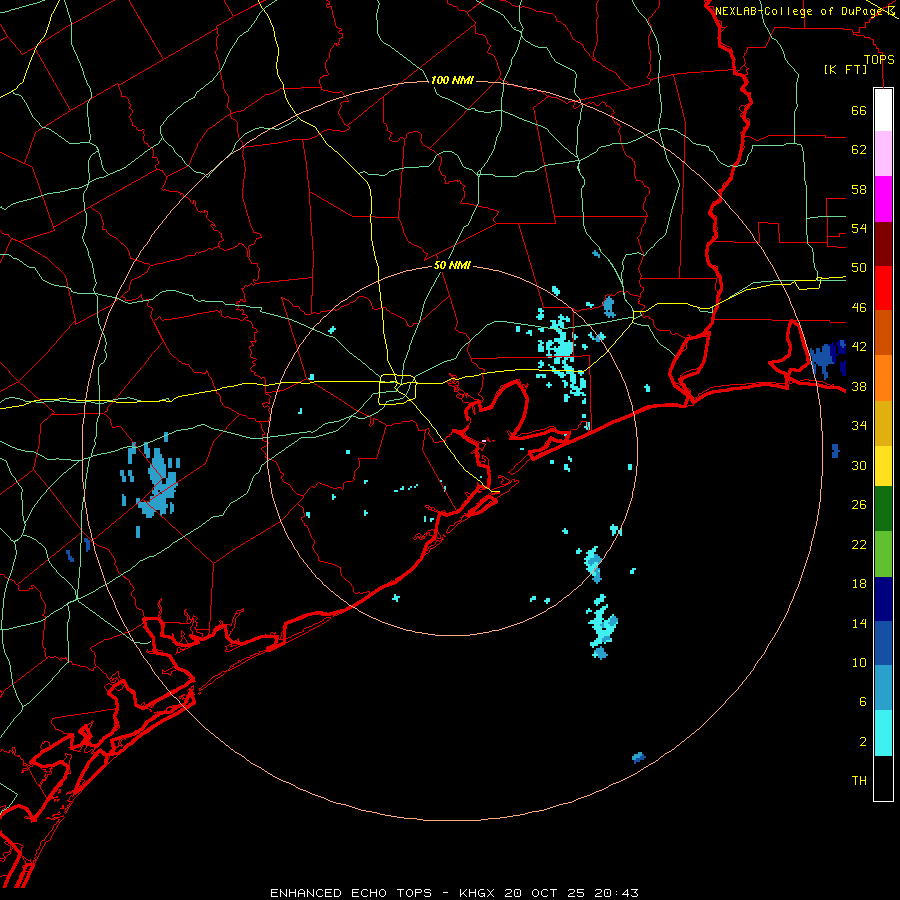Click the light pink 62 kft legend swatch

click(x=883, y=153)
